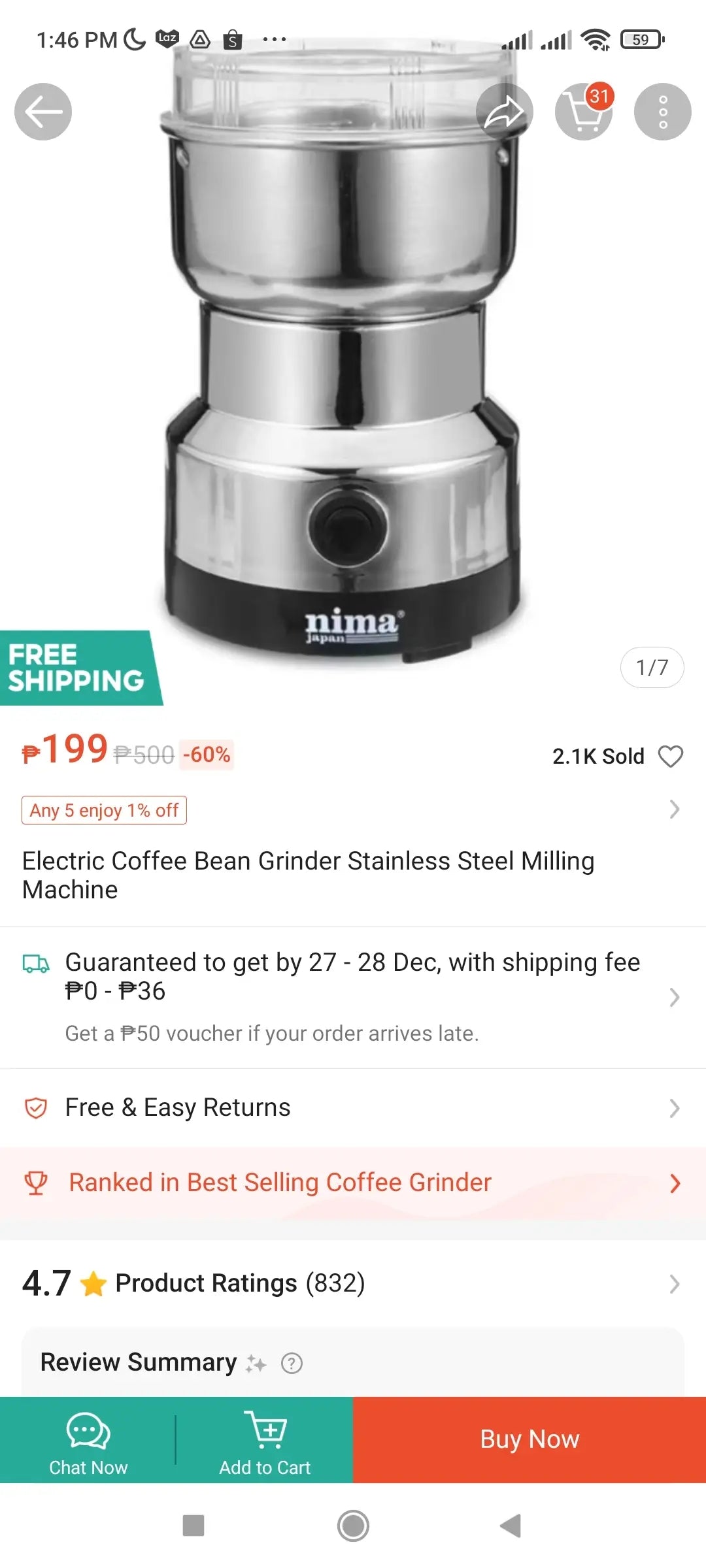706x1568 pixels.
Task: Tap the Buy Now button
Action: 529,1440
